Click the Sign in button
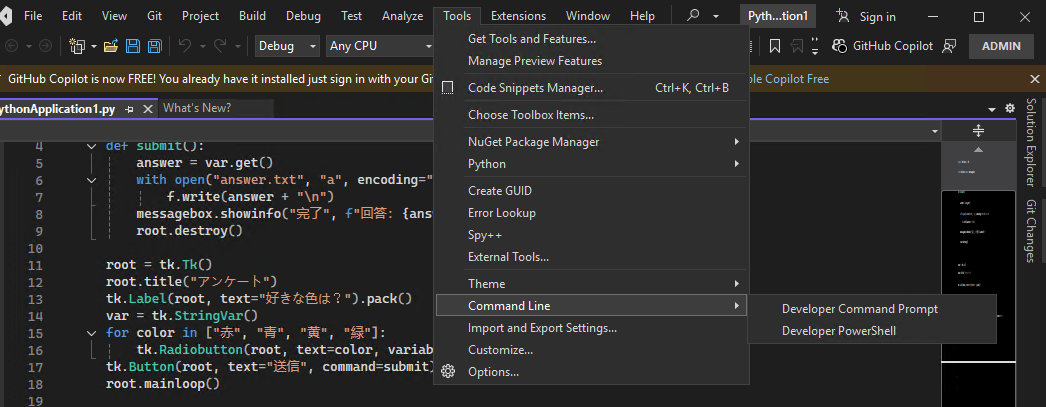 click(x=866, y=16)
